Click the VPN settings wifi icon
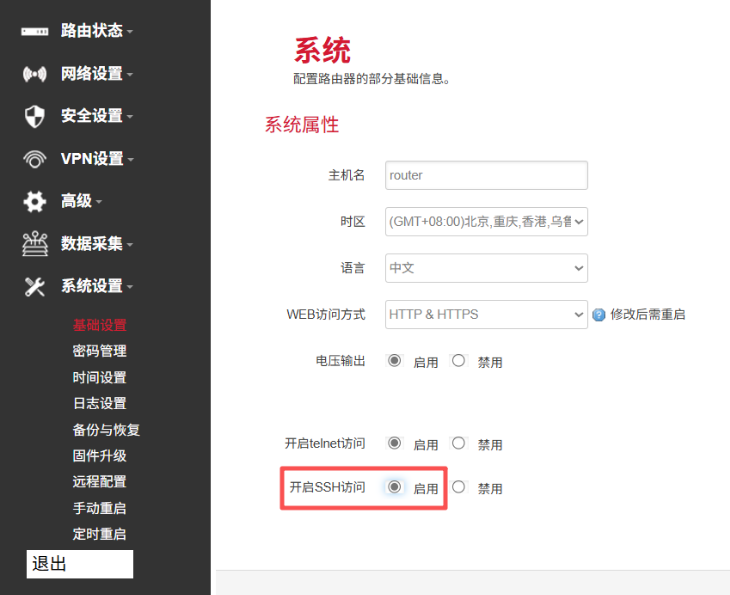Viewport: 730px width, 595px height. point(34,159)
